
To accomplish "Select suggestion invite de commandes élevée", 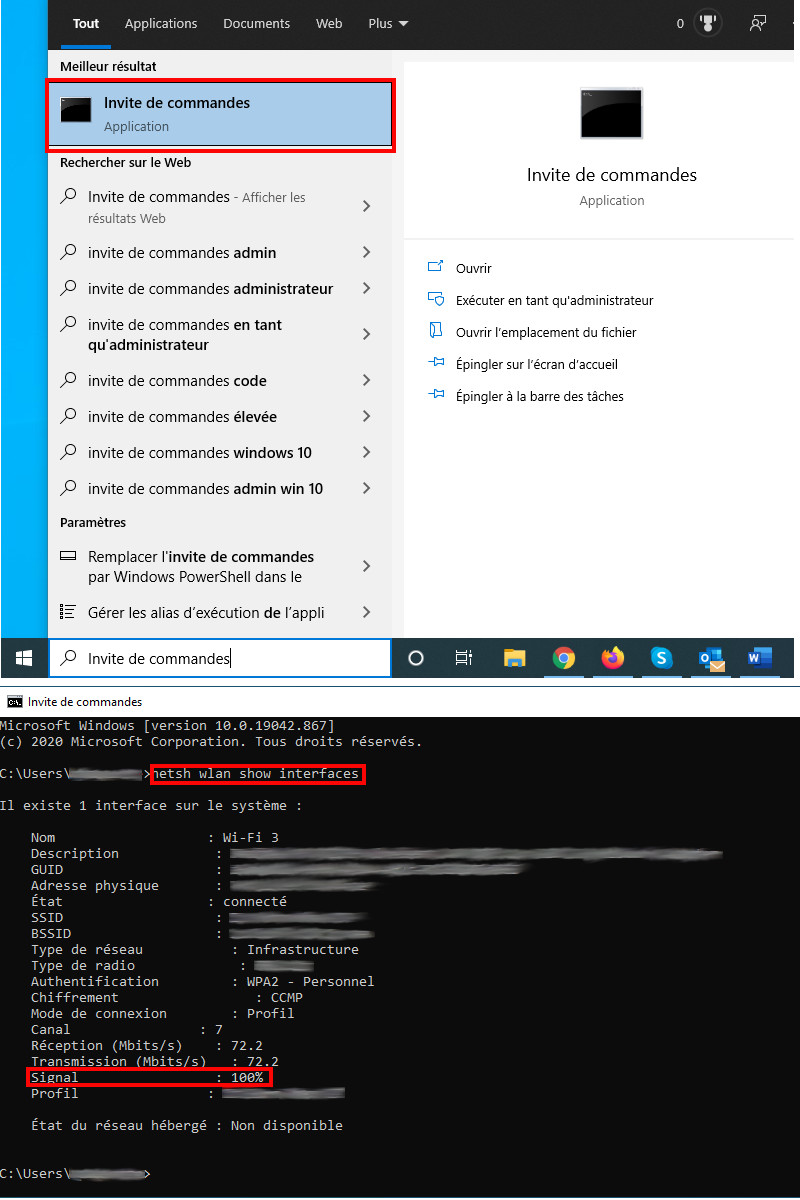I will [182, 417].
